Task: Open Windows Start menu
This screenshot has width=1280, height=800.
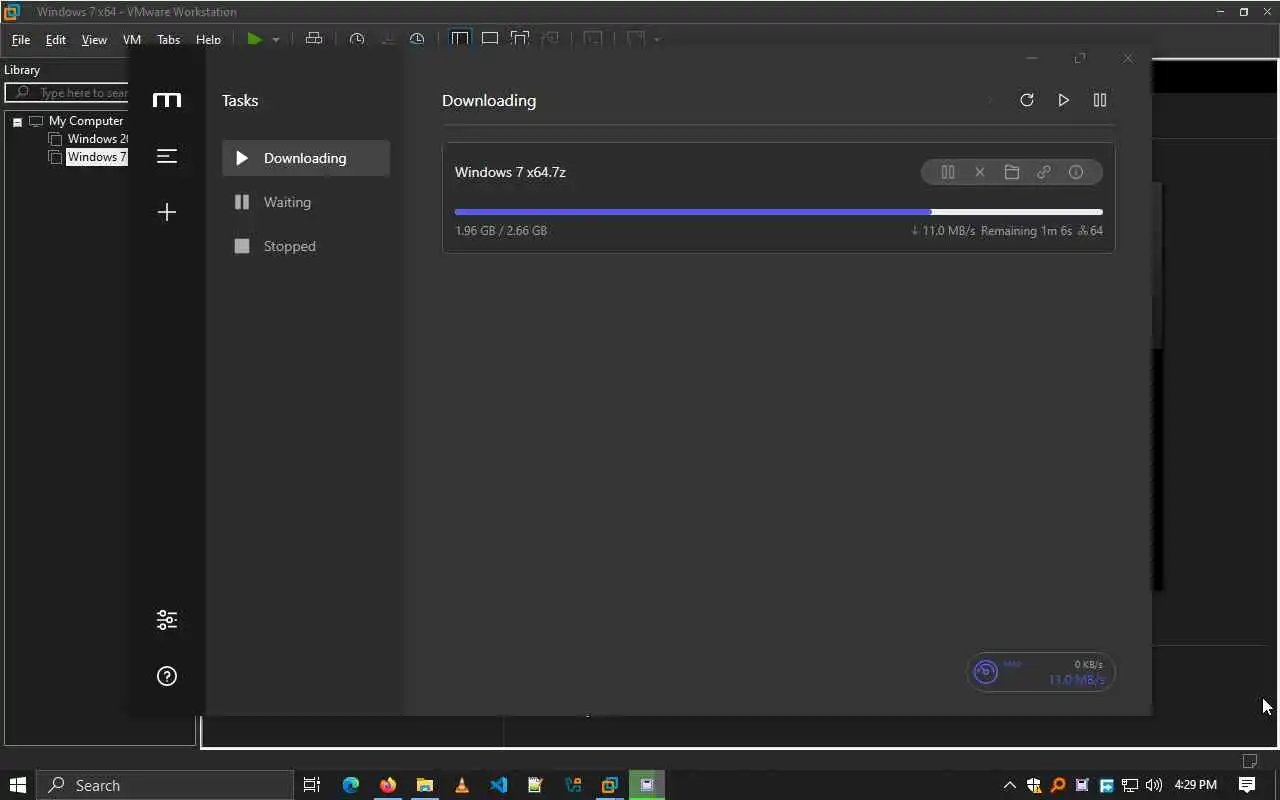Action: pyautogui.click(x=17, y=785)
